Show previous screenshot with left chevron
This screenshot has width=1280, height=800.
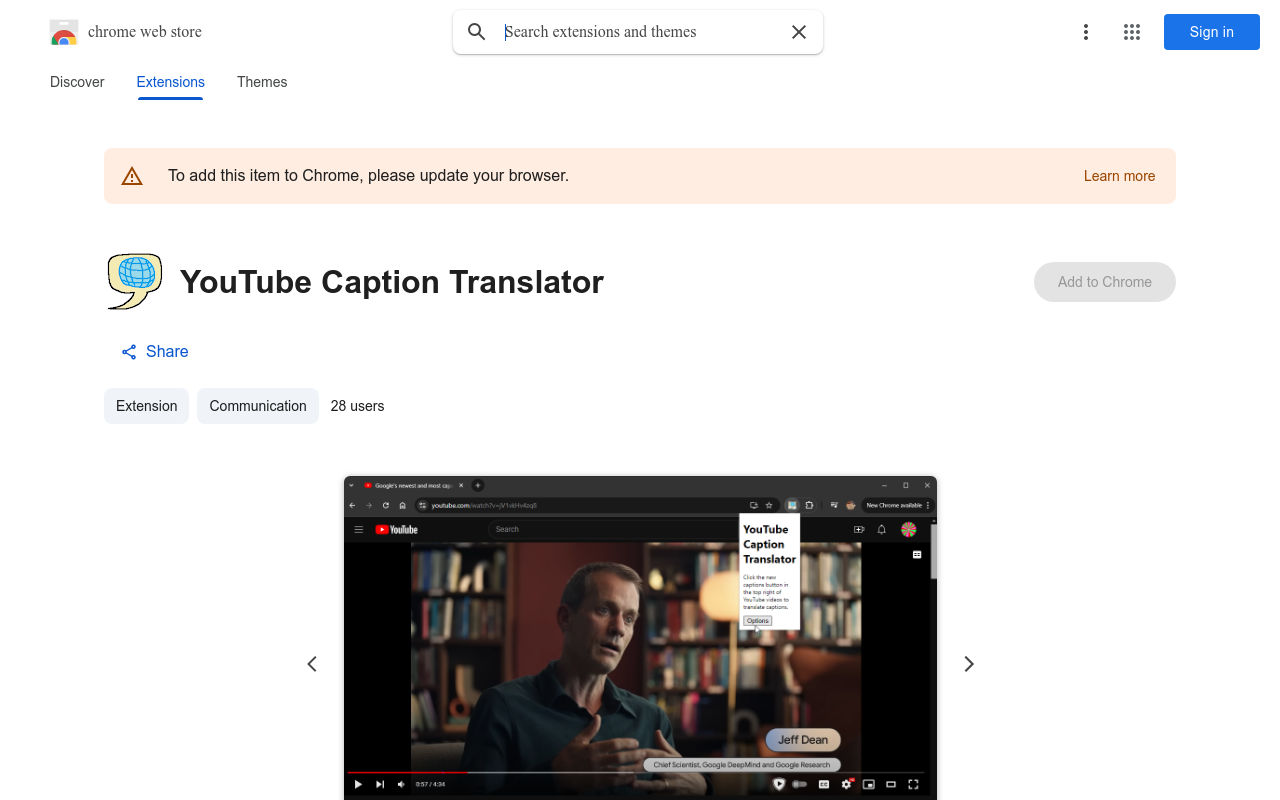point(312,664)
